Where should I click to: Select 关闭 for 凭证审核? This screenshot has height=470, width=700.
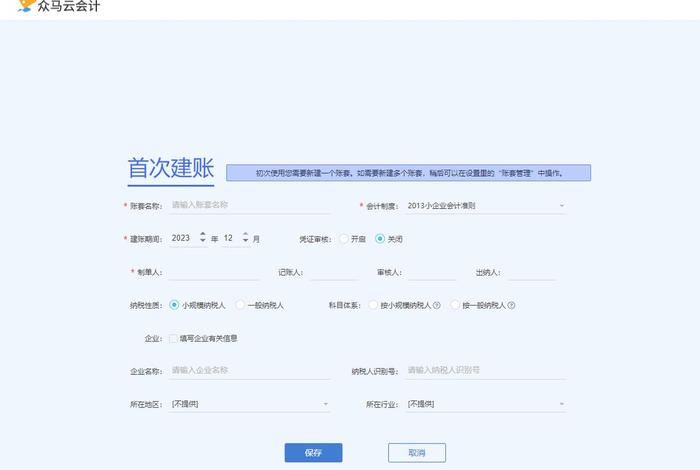click(x=379, y=239)
